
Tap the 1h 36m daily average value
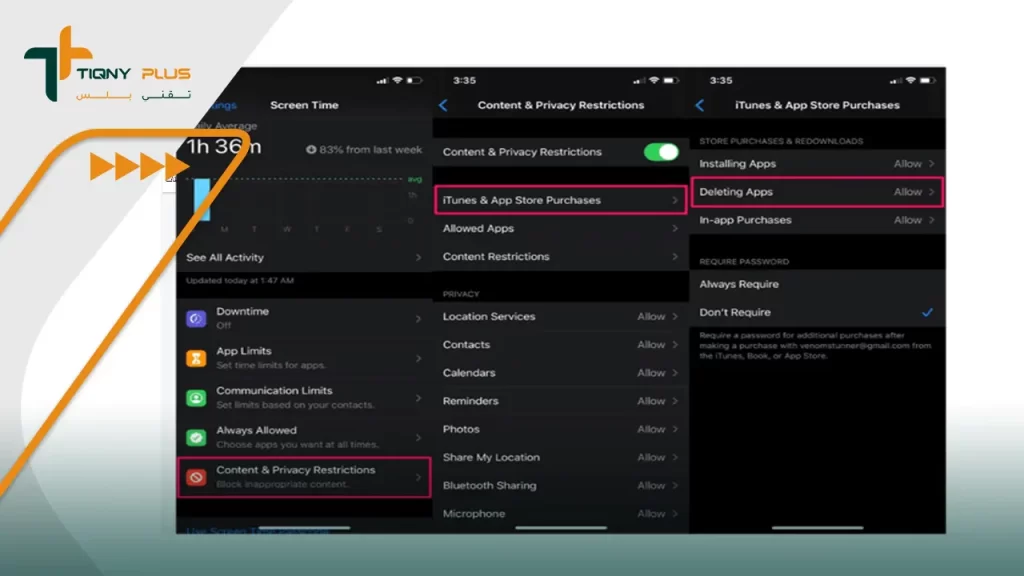click(224, 146)
